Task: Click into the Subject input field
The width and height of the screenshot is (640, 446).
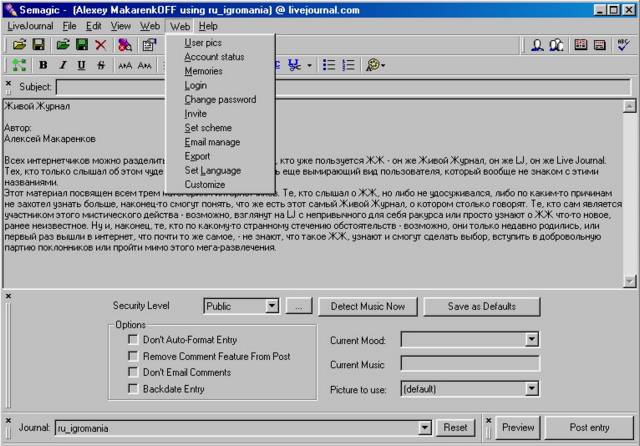Action: (x=344, y=87)
